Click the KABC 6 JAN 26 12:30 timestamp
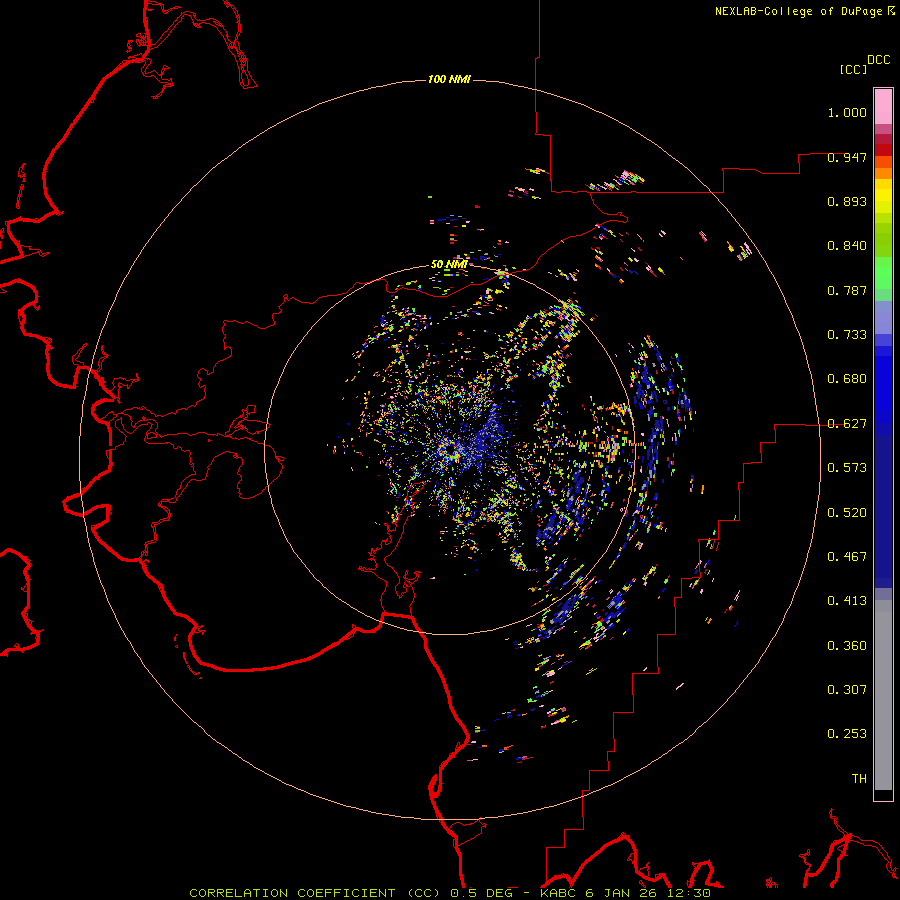Viewport: 900px width, 900px height. (x=625, y=893)
